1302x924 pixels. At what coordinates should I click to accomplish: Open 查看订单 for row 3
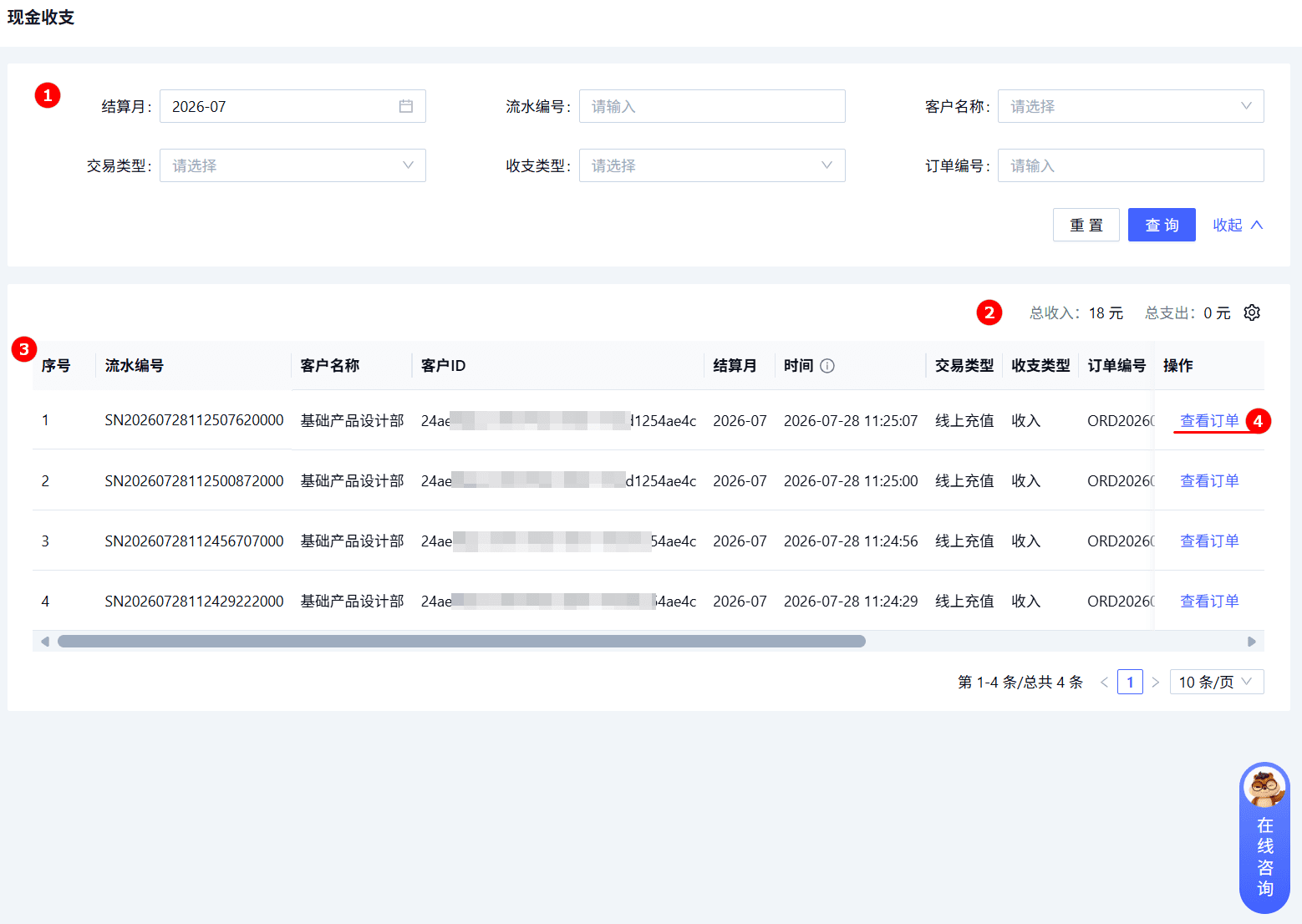pyautogui.click(x=1209, y=541)
